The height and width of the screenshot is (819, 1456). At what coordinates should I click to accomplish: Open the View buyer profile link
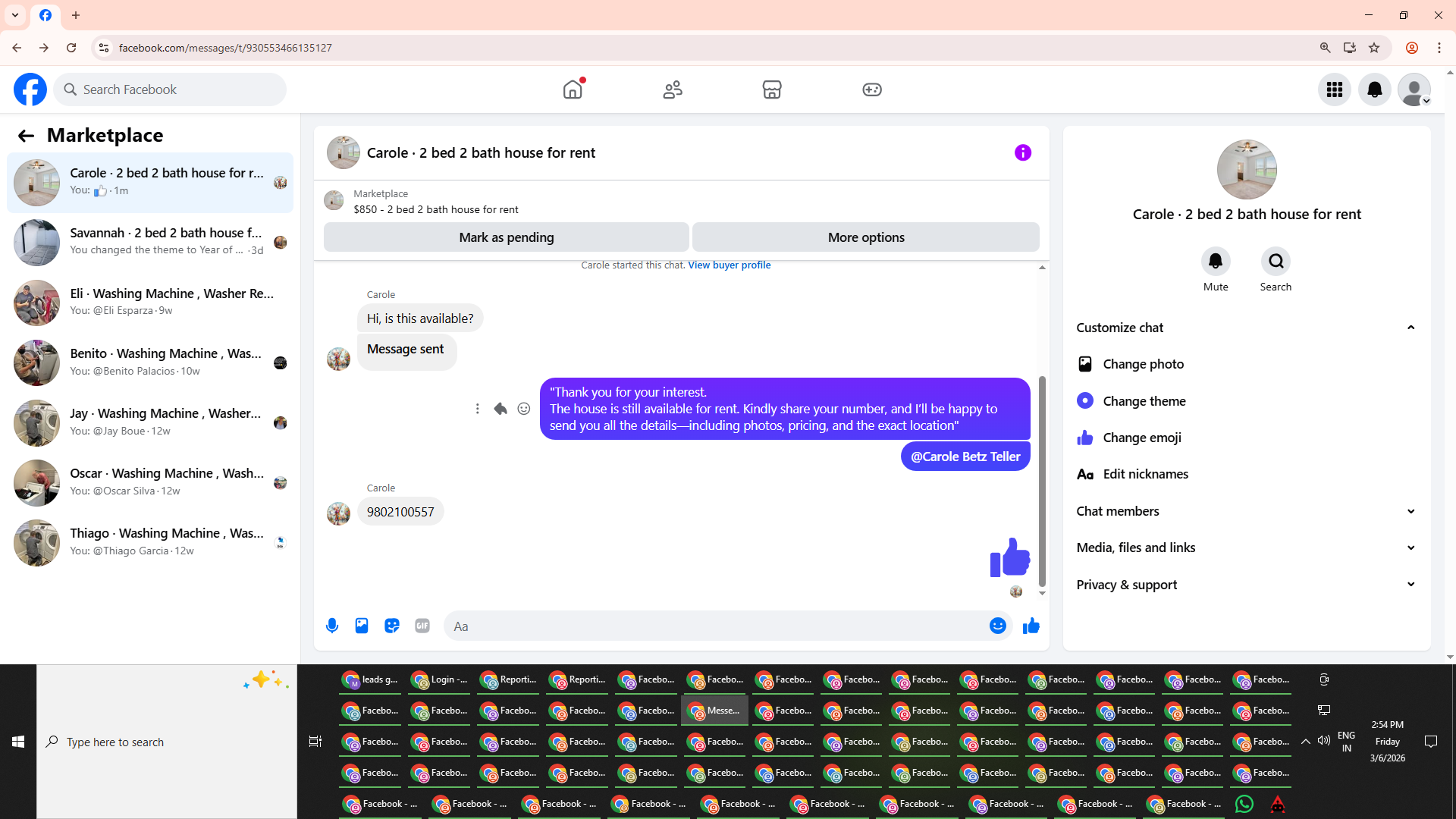tap(729, 265)
